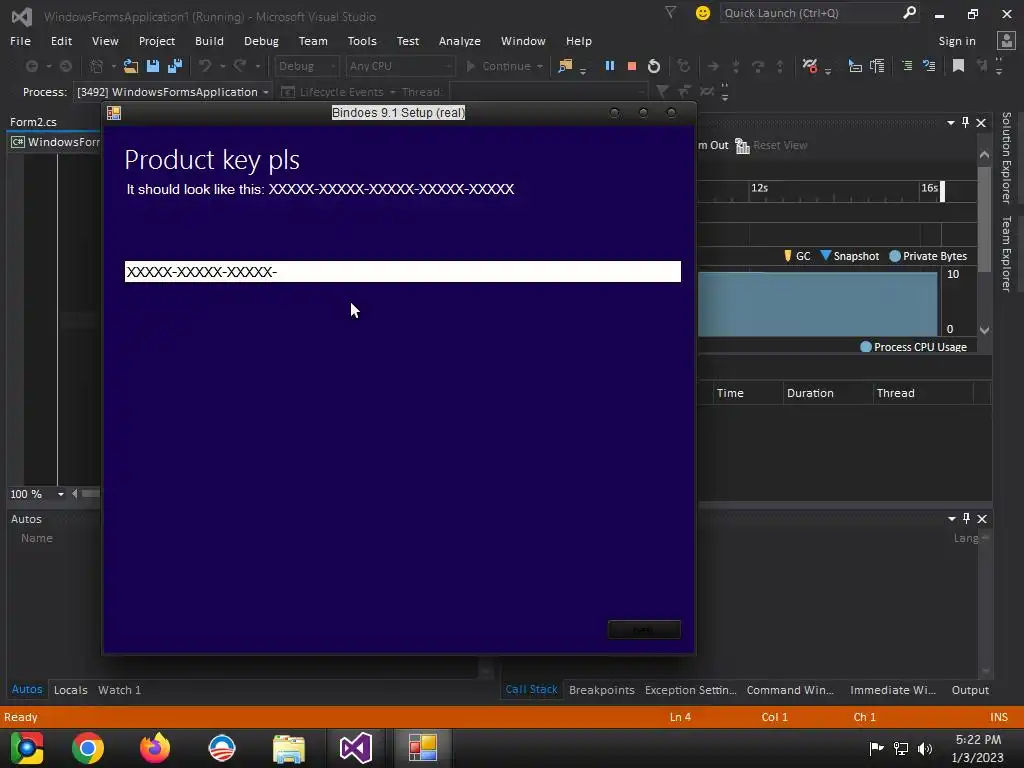Switch to the Breakpoints tab

(601, 690)
